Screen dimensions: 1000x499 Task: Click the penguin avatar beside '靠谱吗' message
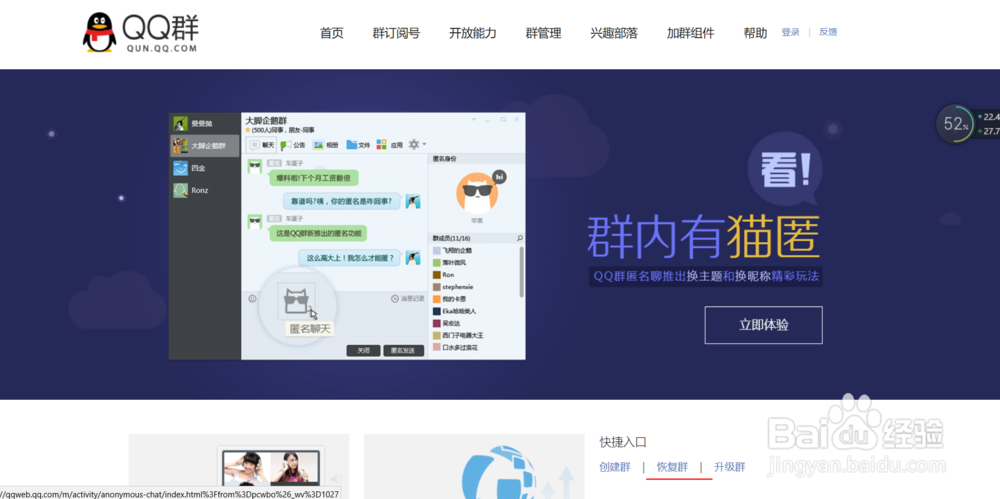point(413,200)
